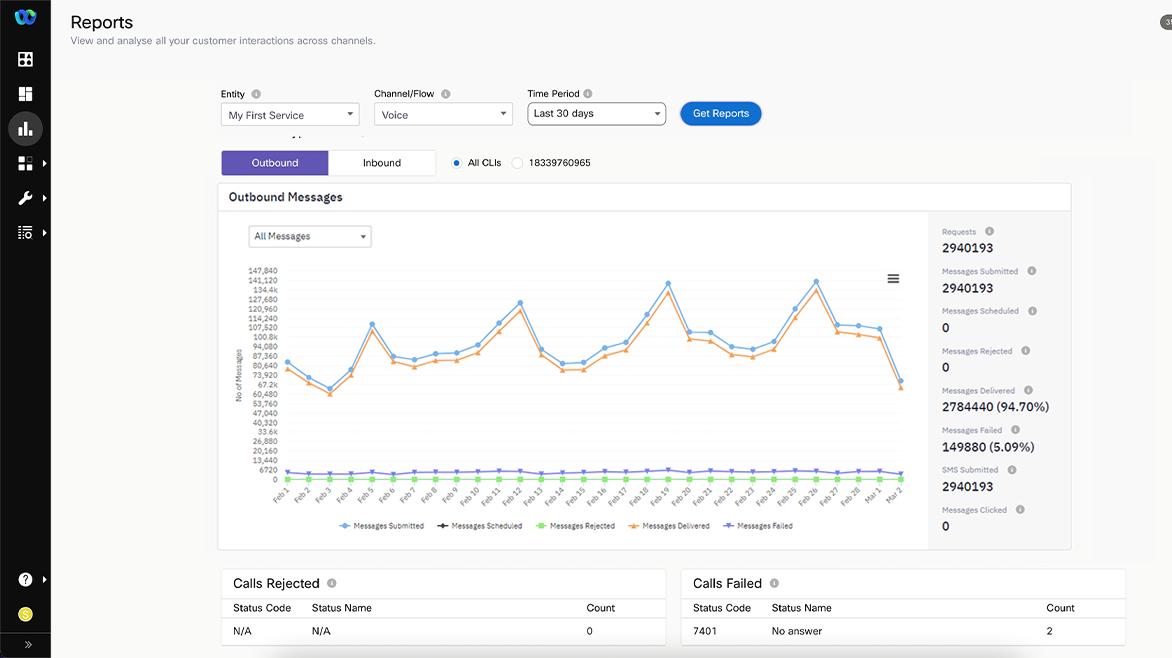The image size is (1172, 658).
Task: Click info icon next to Messages Delivered
Action: pos(1028,391)
